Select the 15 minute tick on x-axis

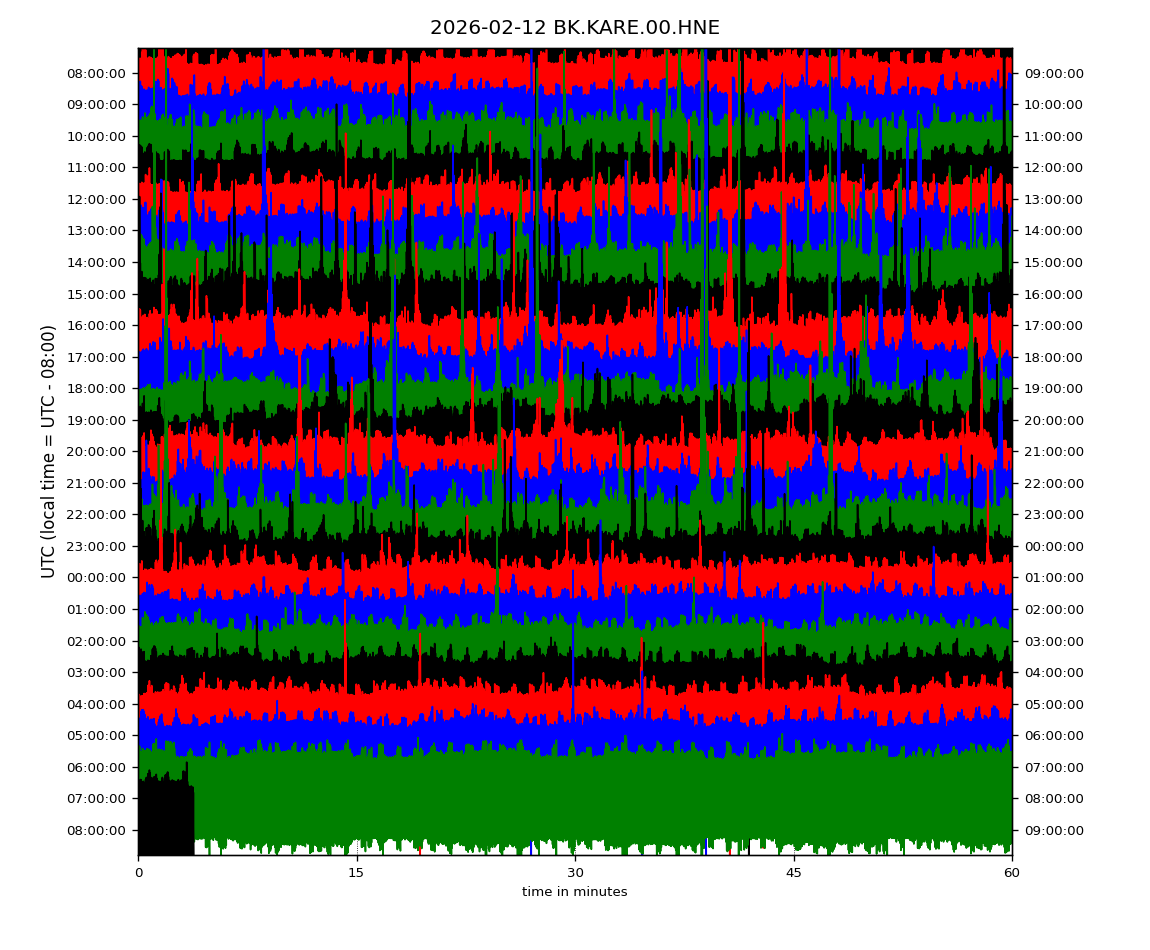[356, 872]
